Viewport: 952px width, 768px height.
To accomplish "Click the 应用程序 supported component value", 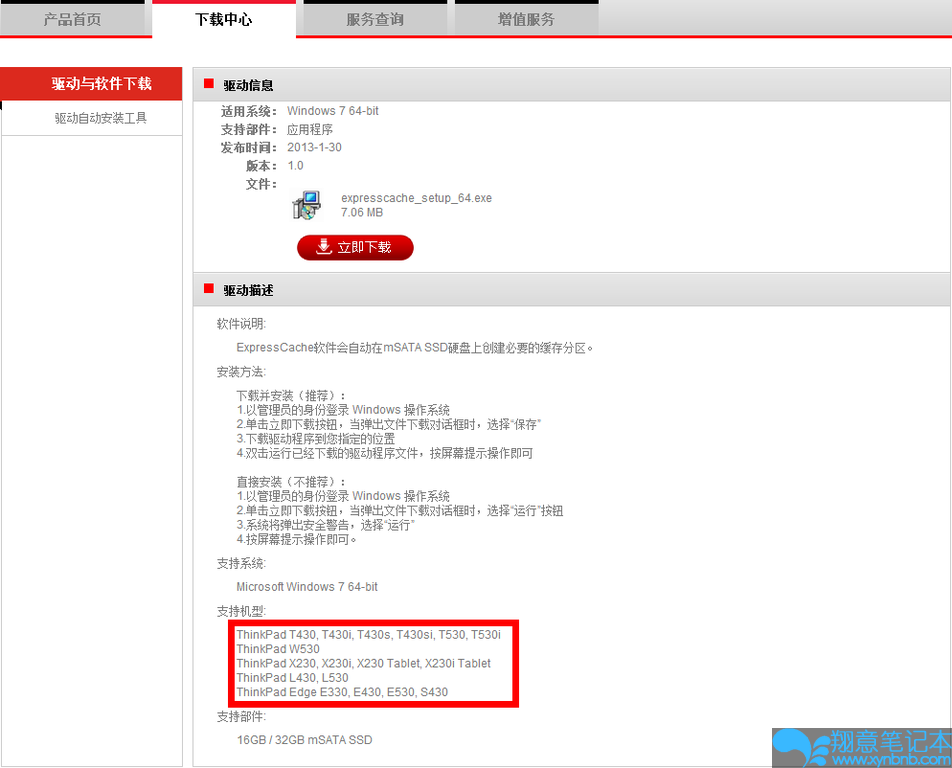I will (310, 129).
